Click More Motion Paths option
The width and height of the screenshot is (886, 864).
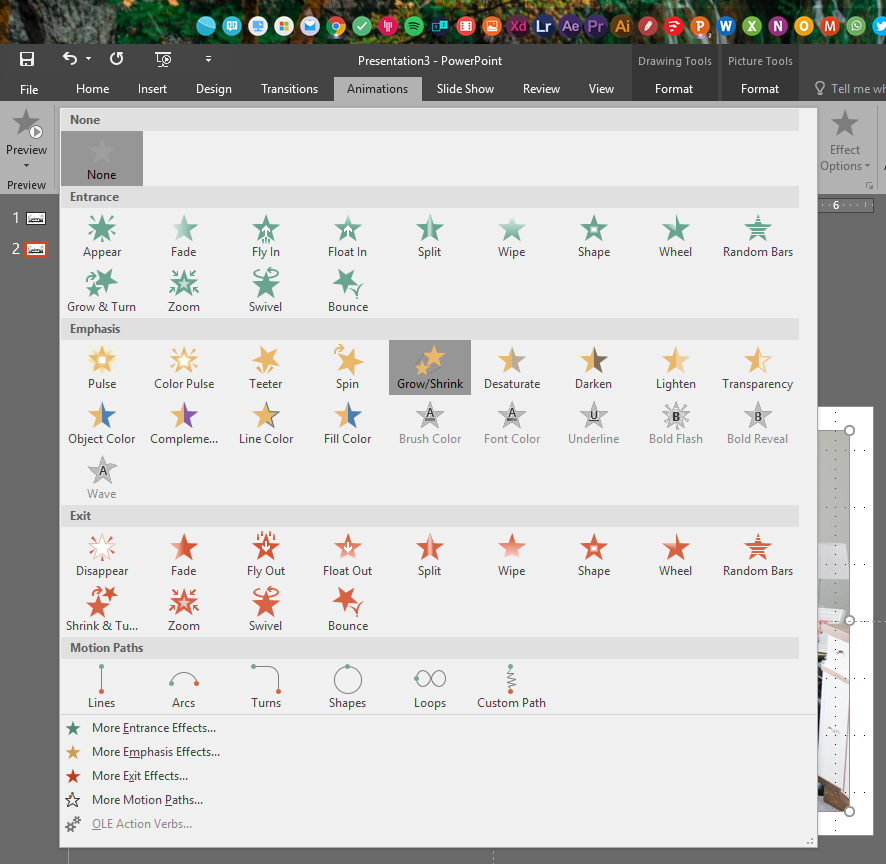pyautogui.click(x=147, y=800)
